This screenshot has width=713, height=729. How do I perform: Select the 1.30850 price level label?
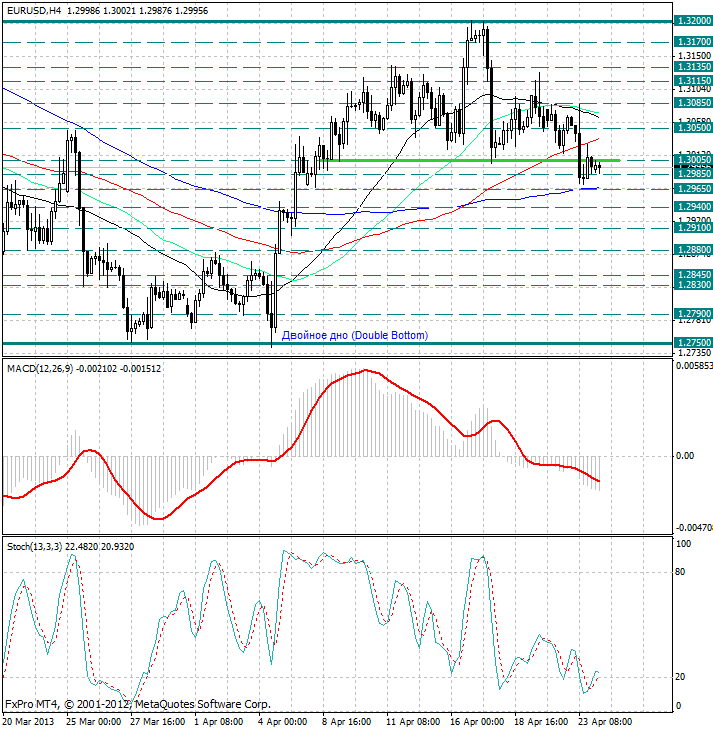pos(693,103)
